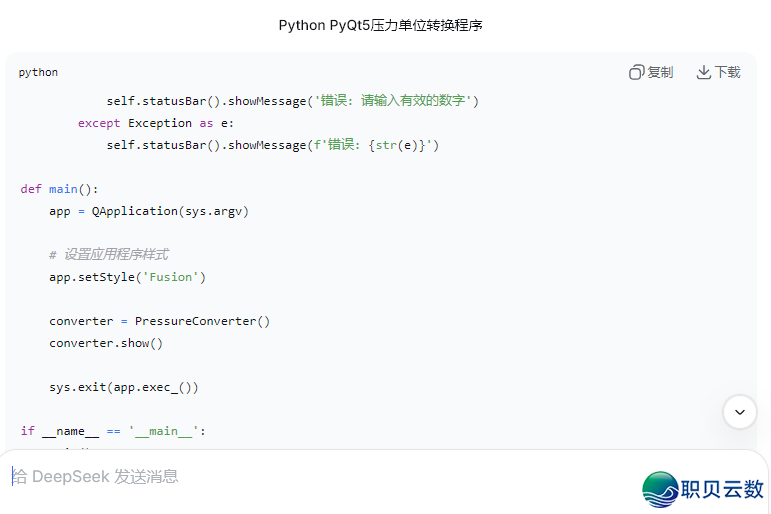Click on converter.show() code line
This screenshot has height=514, width=771.
click(x=105, y=343)
